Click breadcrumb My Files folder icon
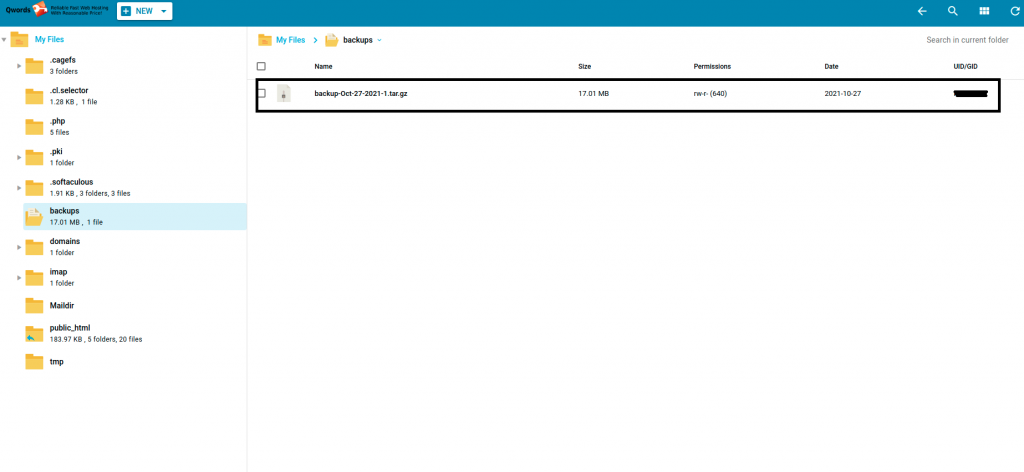This screenshot has height=472, width=1024. pyautogui.click(x=264, y=40)
